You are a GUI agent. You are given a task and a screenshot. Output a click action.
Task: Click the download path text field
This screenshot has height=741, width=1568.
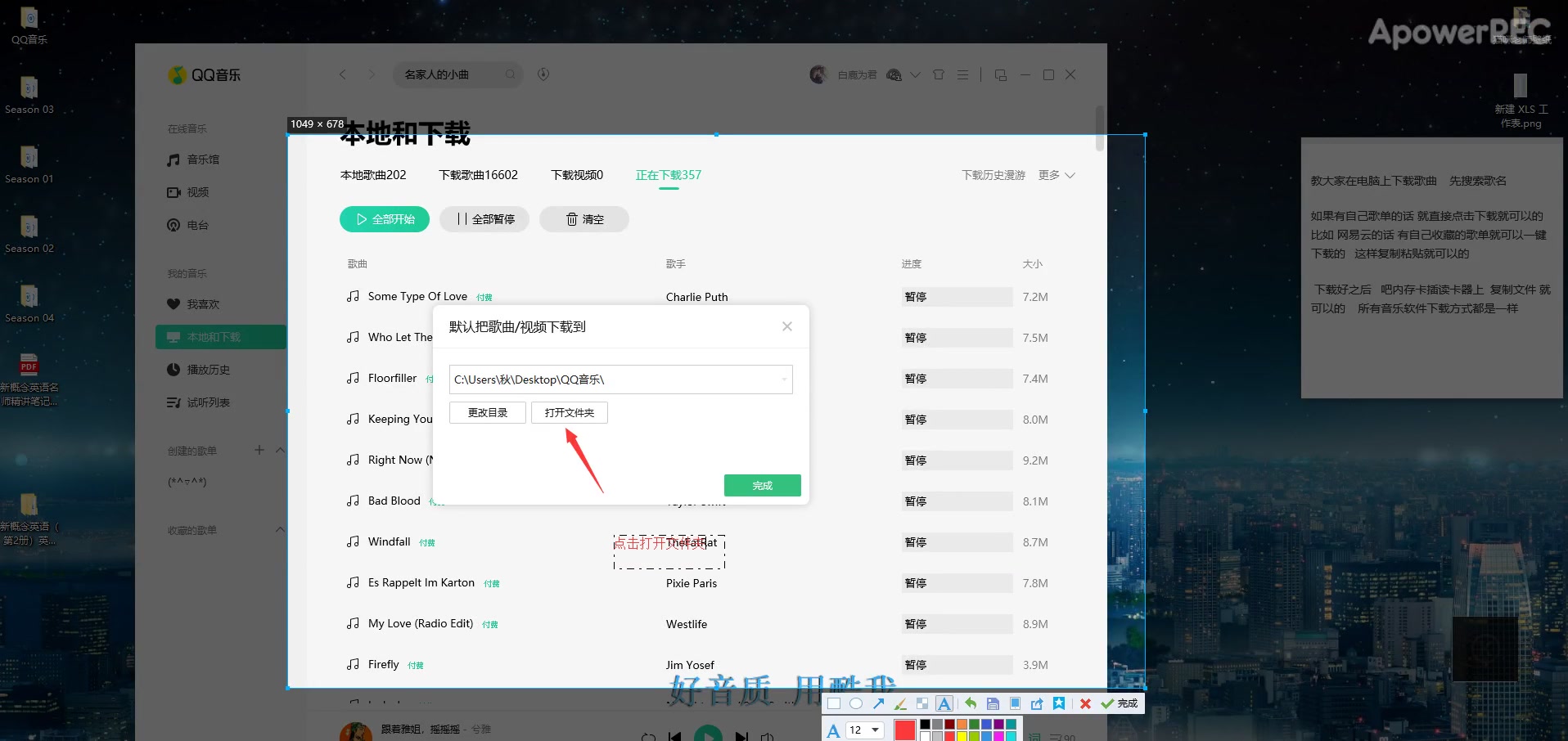click(620, 379)
